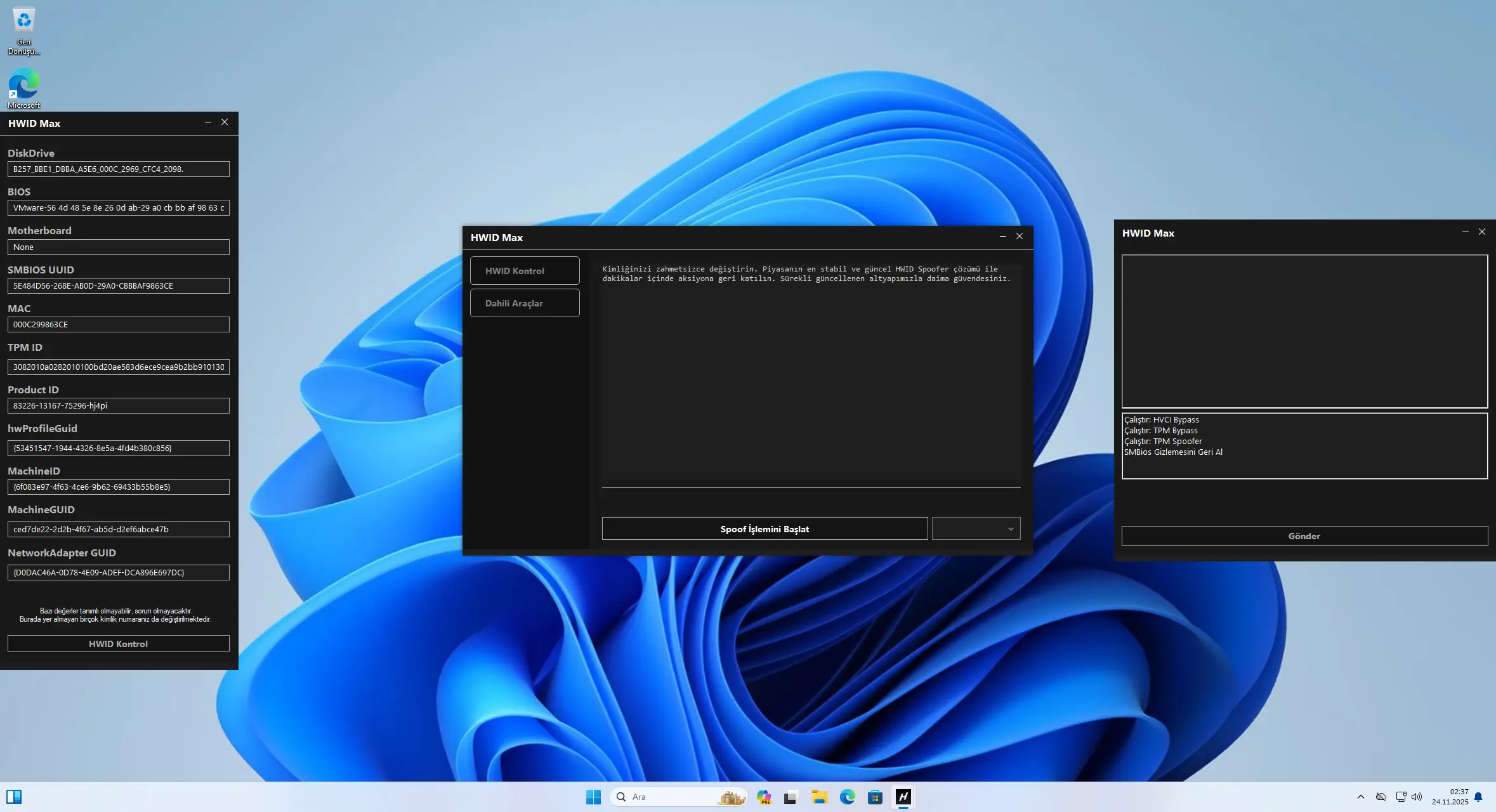Open Microsoft Store taskbar icon
Image resolution: width=1496 pixels, height=812 pixels.
point(875,797)
